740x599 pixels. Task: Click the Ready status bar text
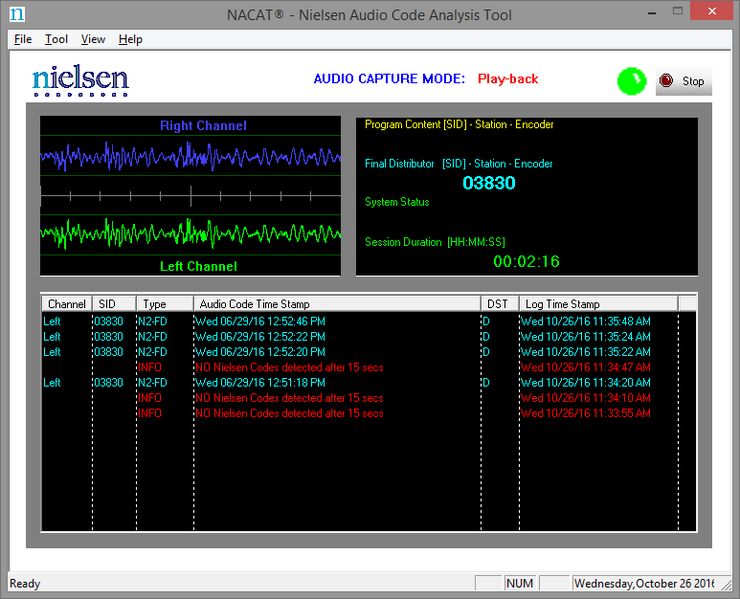pos(25,583)
